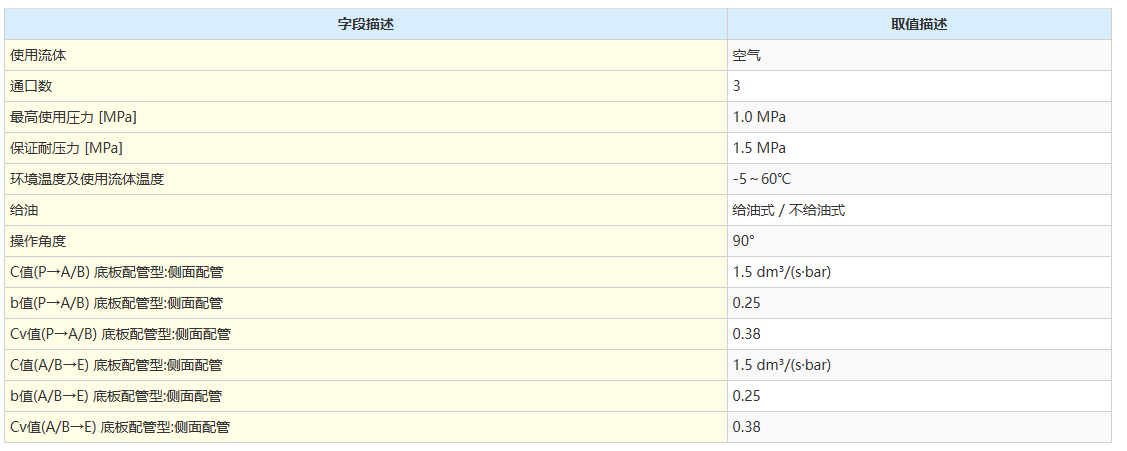Click the 取值描述 column header
This screenshot has width=1127, height=451.
pyautogui.click(x=918, y=24)
